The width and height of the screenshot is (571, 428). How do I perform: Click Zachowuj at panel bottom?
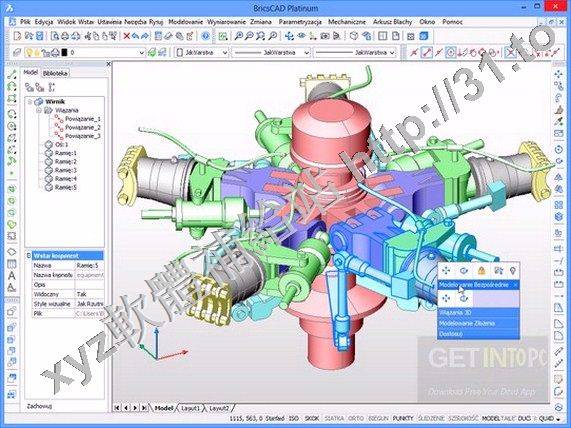pyautogui.click(x=40, y=406)
